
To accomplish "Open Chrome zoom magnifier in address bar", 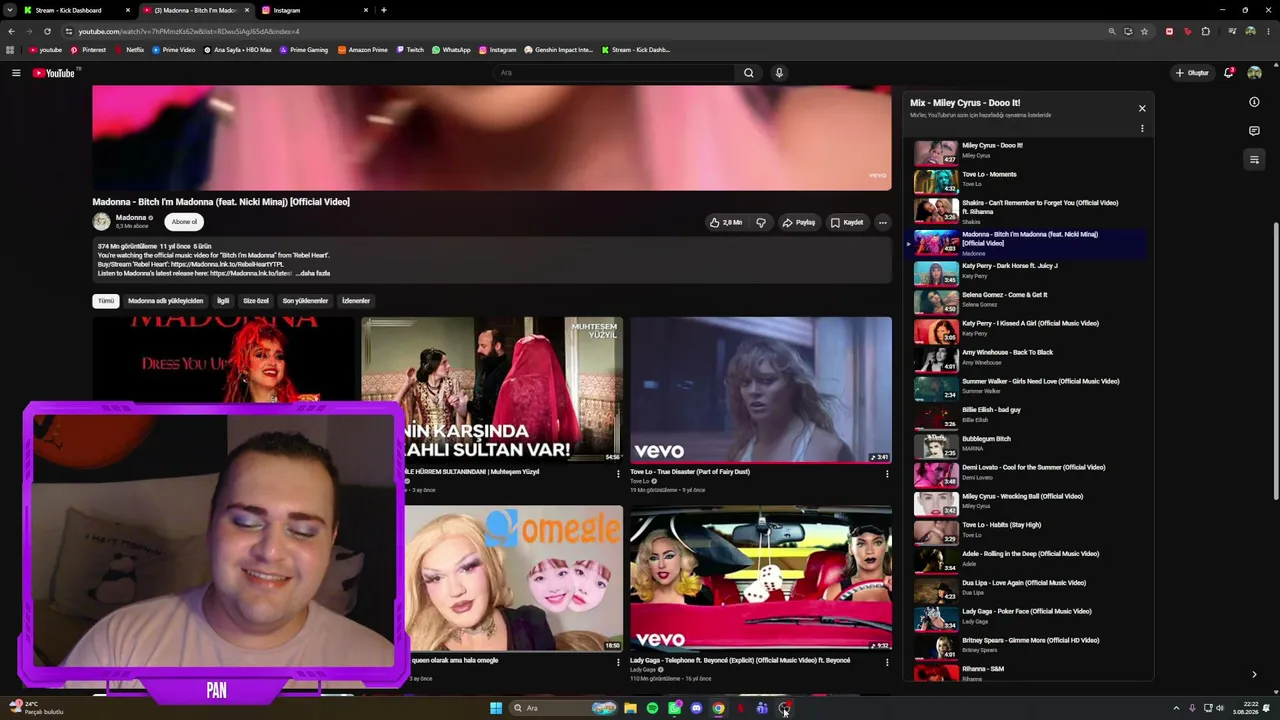I will coord(1111,31).
